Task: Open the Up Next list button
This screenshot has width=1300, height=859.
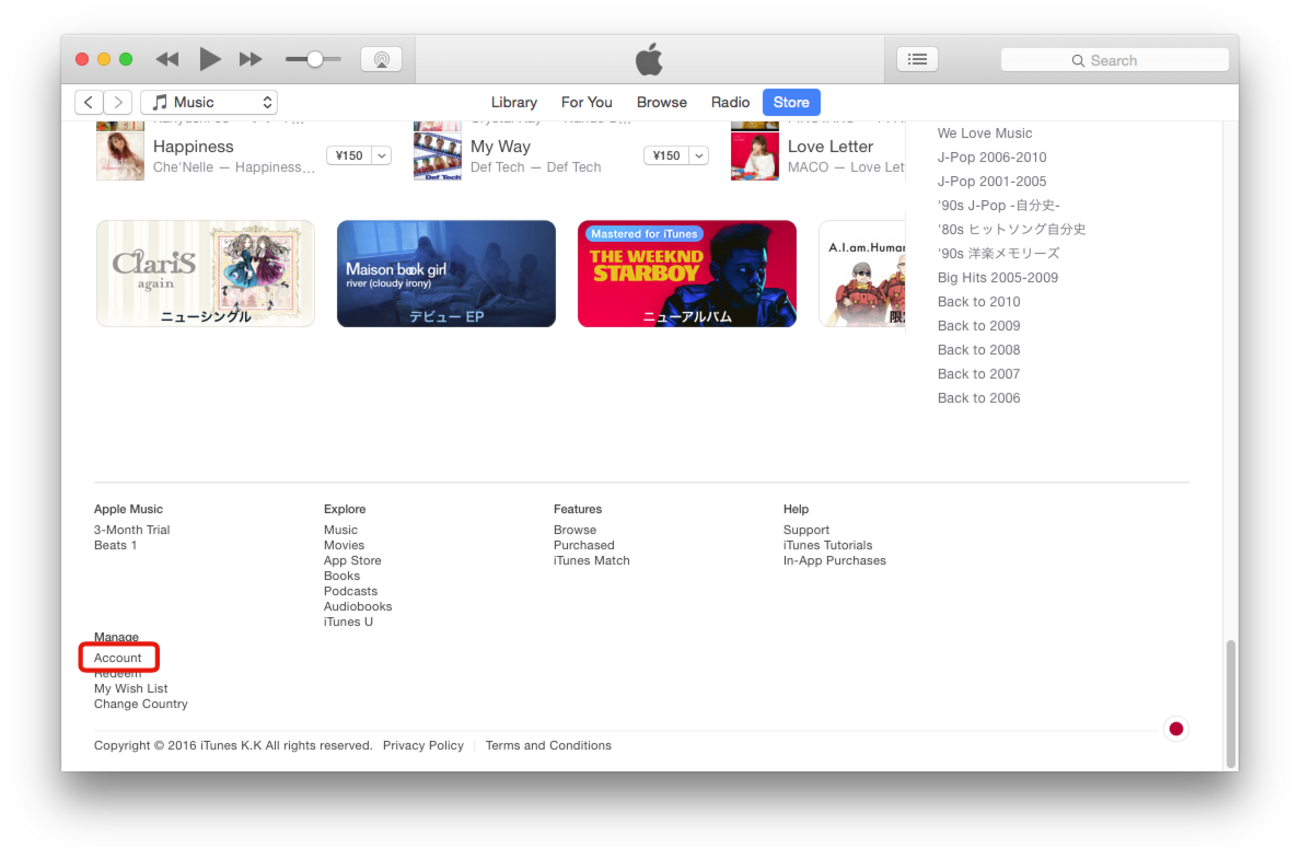Action: [917, 60]
